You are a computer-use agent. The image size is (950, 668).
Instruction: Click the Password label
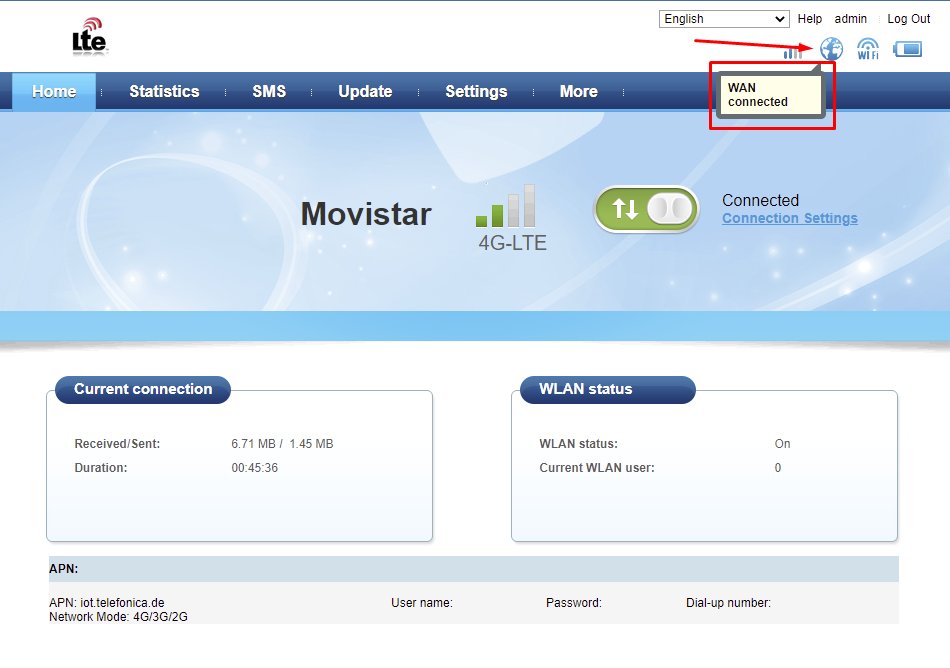pos(574,603)
